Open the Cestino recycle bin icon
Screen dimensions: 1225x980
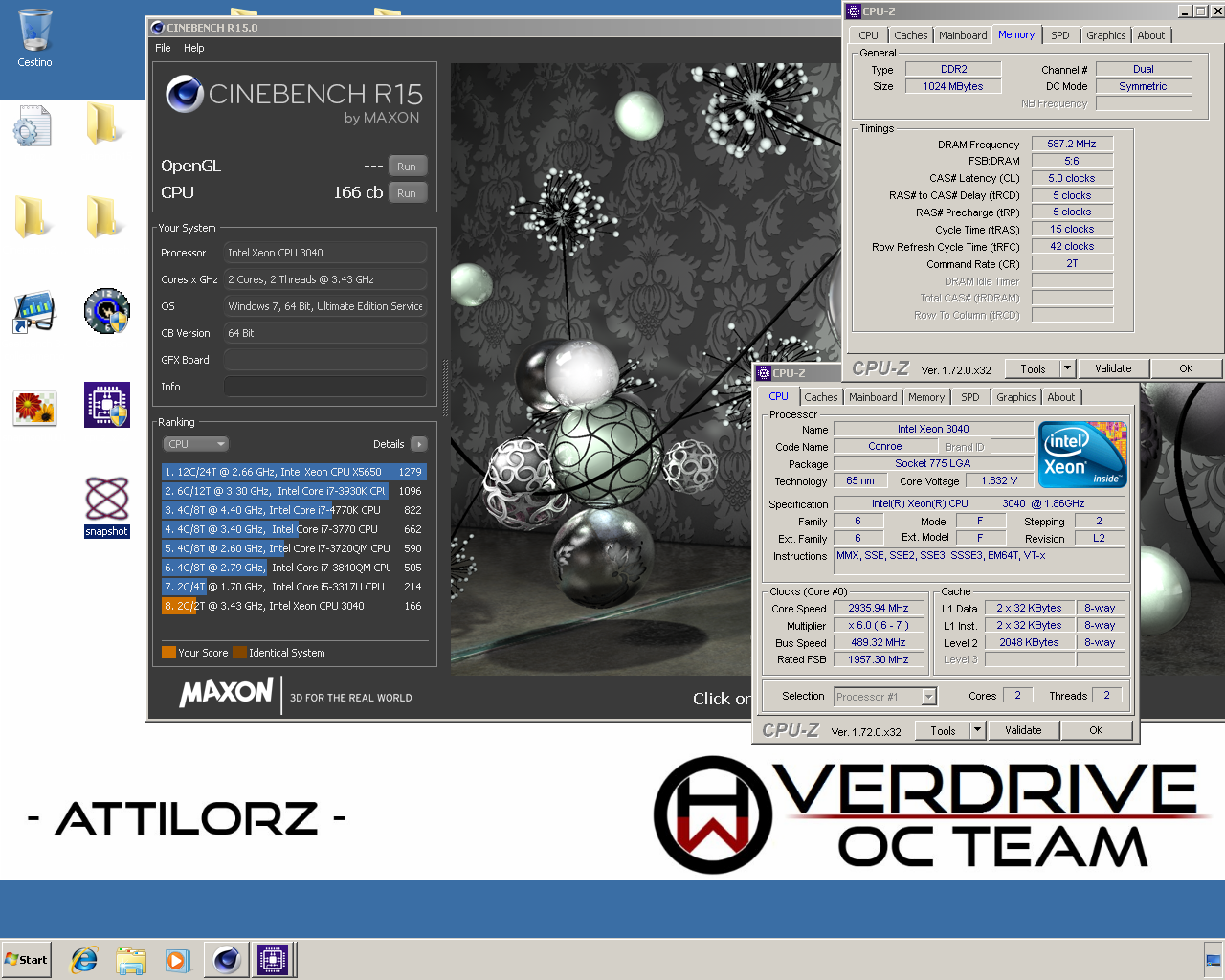coord(34,38)
